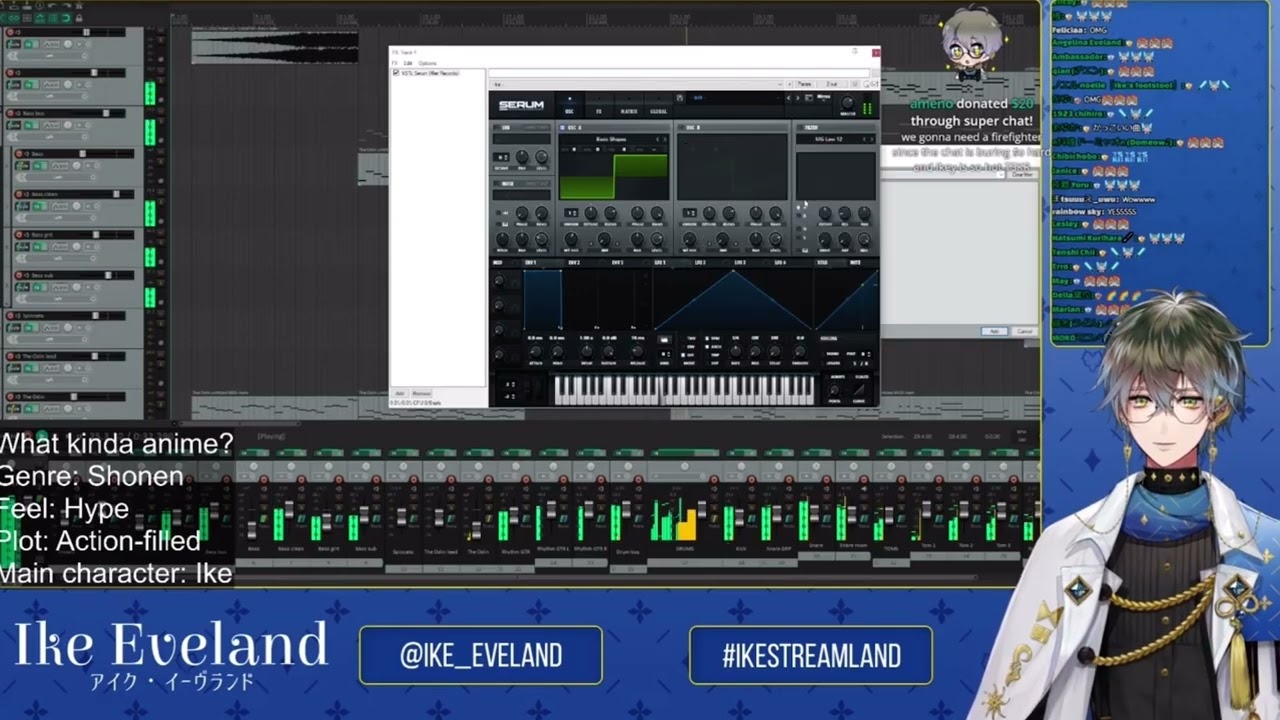
Task: Change the pitch bend range stepper
Action: pos(510,384)
